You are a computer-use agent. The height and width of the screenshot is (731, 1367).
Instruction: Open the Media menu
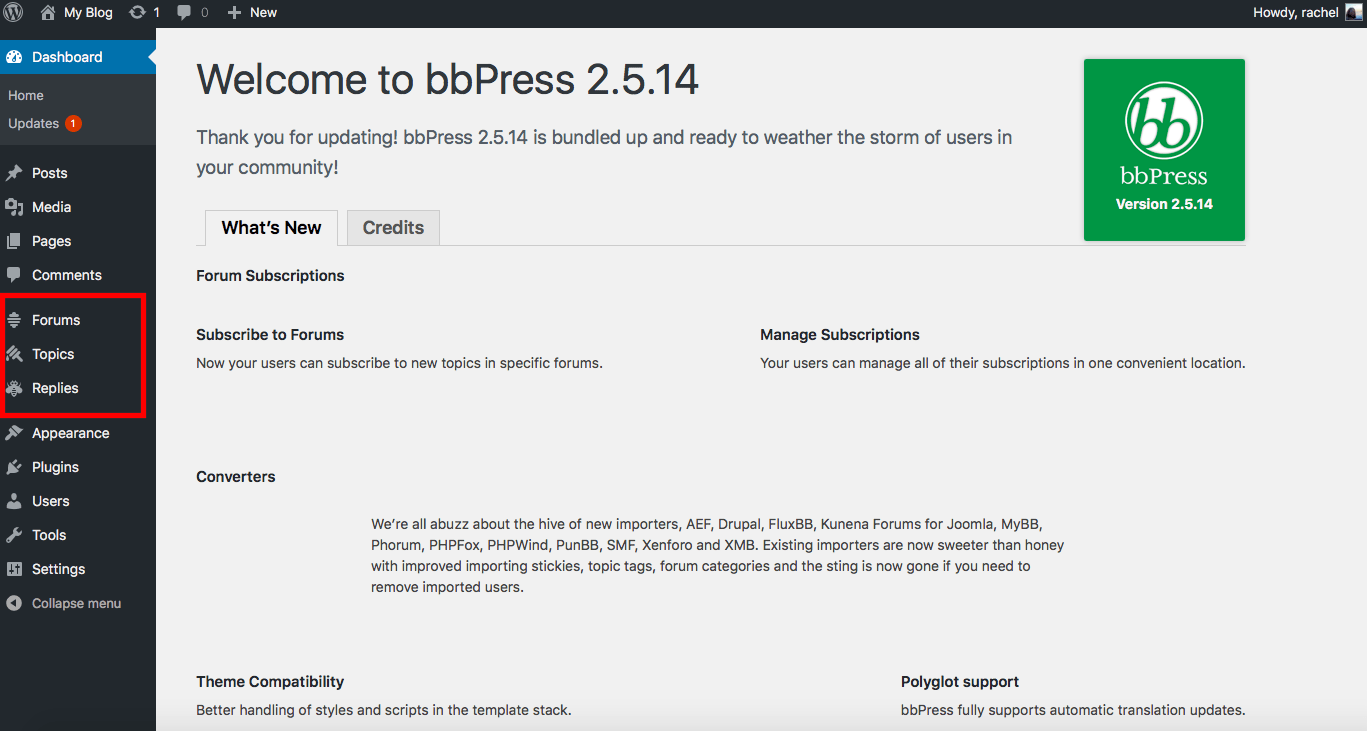tap(78, 207)
